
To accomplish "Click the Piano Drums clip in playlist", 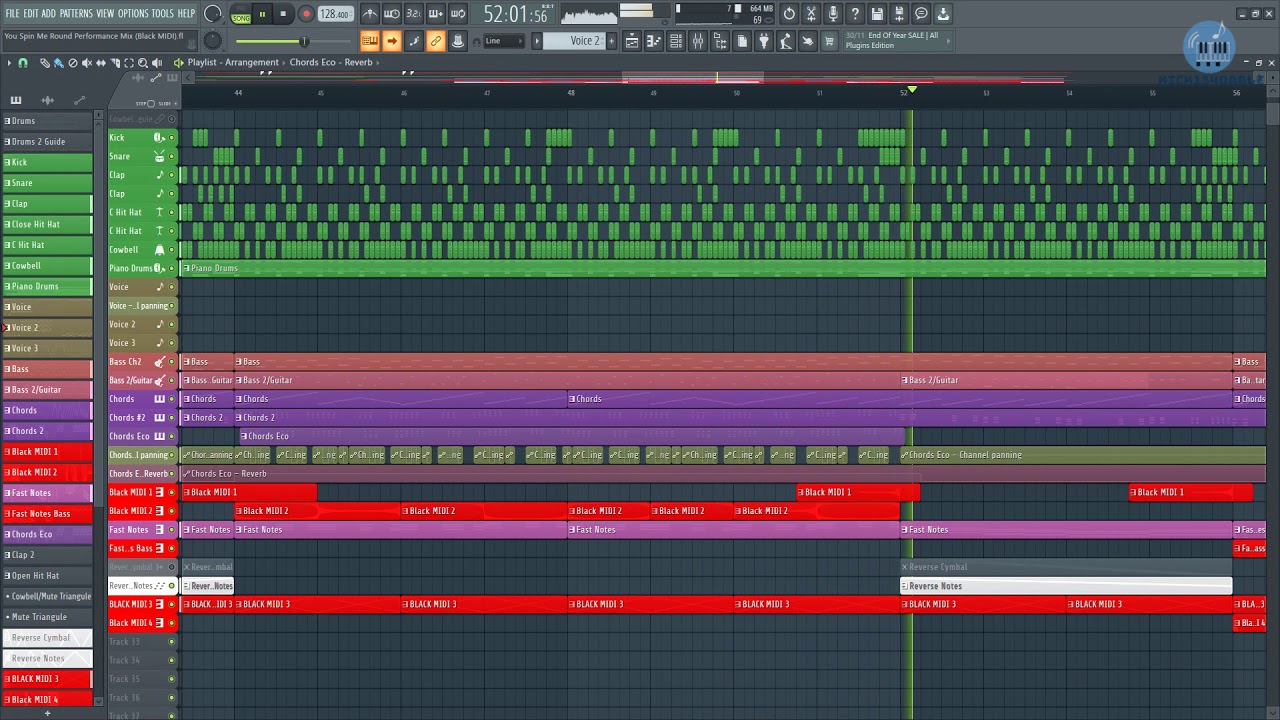I will click(x=722, y=268).
